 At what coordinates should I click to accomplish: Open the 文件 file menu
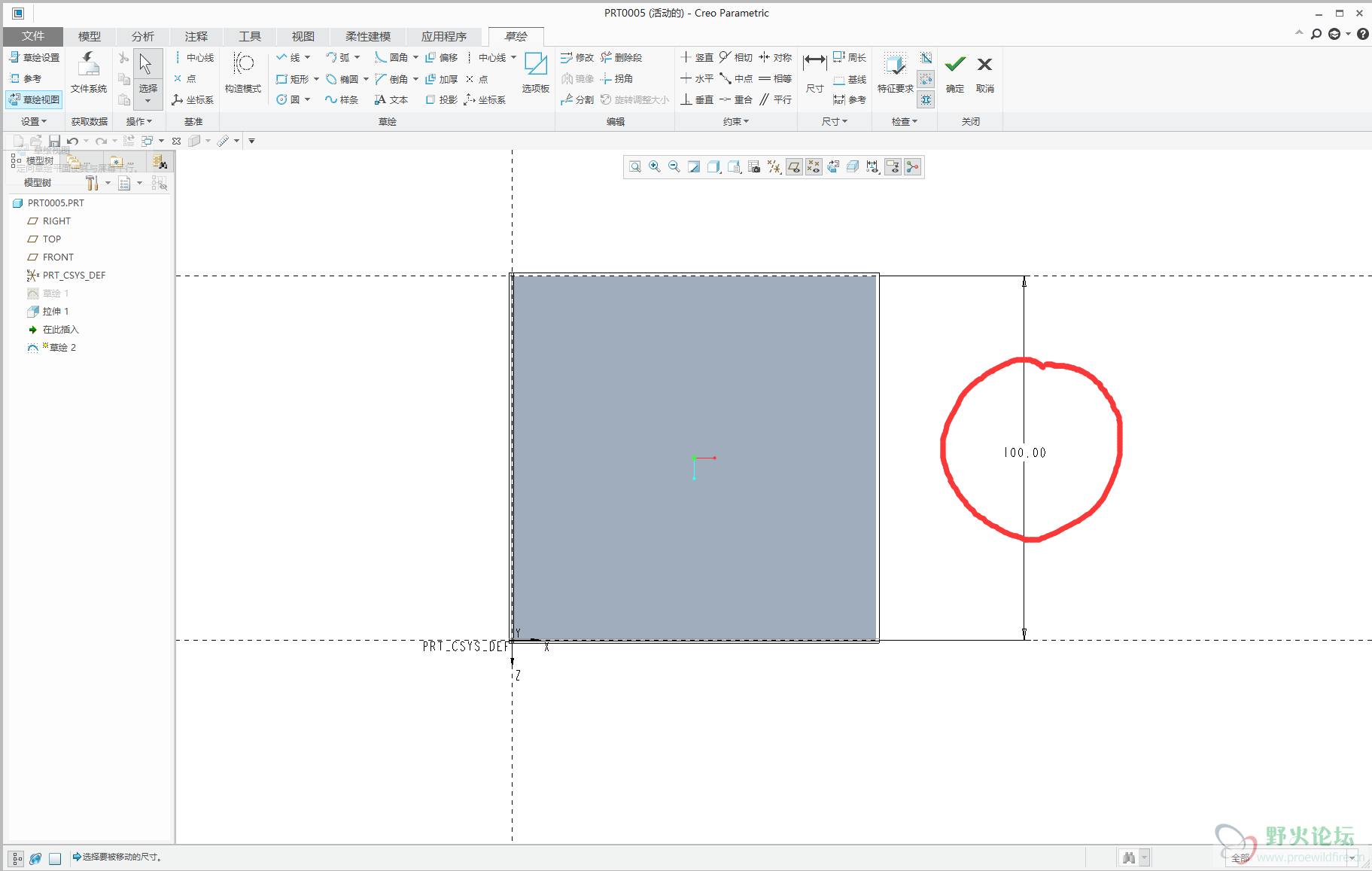(x=33, y=36)
